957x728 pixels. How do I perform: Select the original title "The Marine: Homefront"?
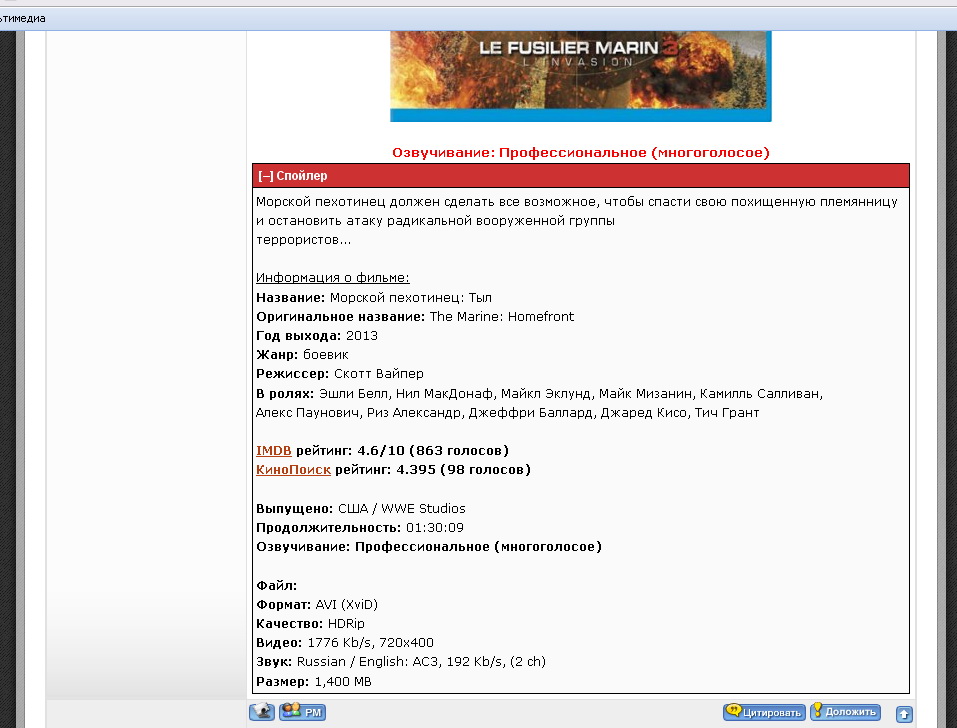pyautogui.click(x=502, y=317)
